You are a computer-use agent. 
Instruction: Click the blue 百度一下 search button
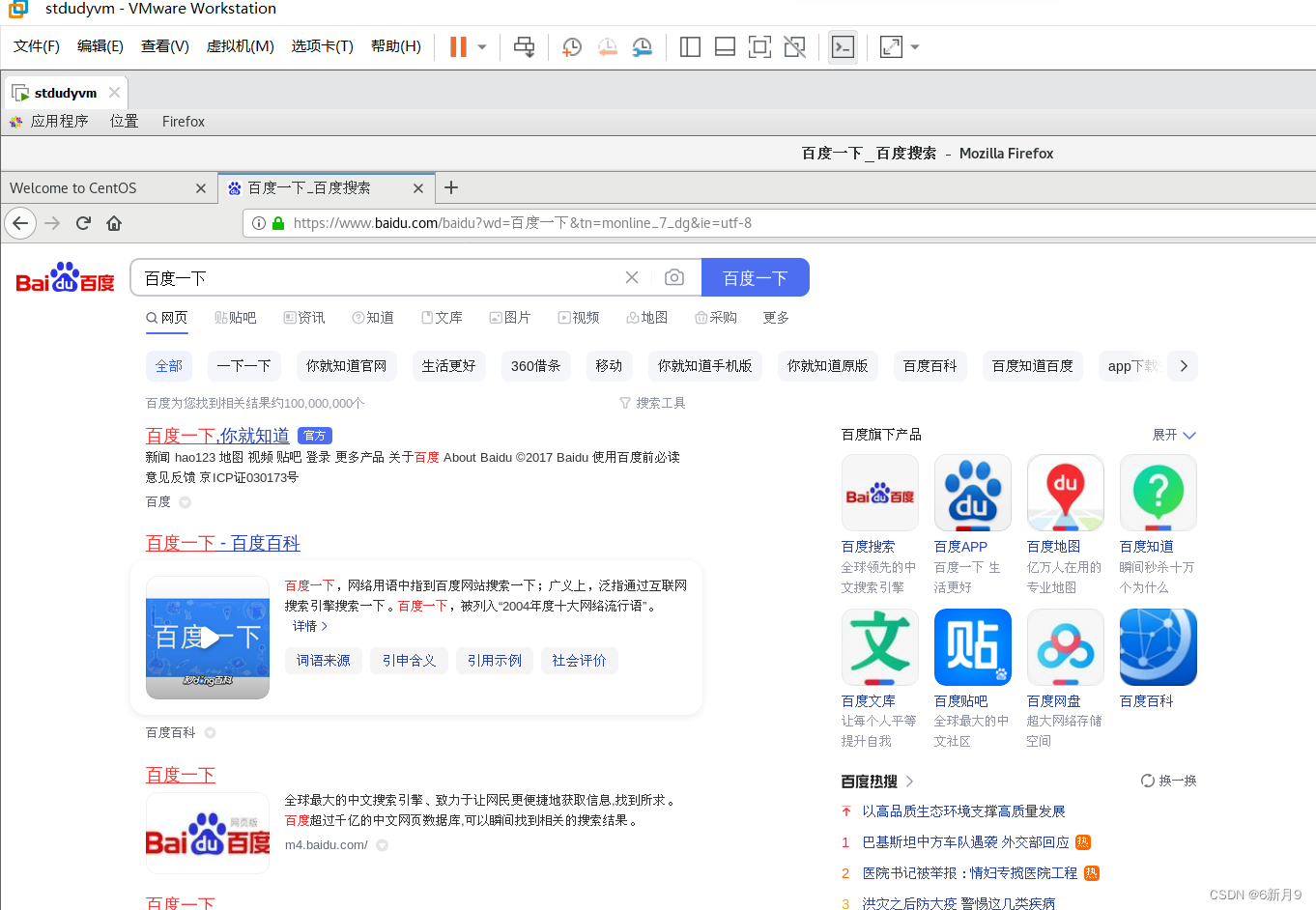tap(756, 278)
